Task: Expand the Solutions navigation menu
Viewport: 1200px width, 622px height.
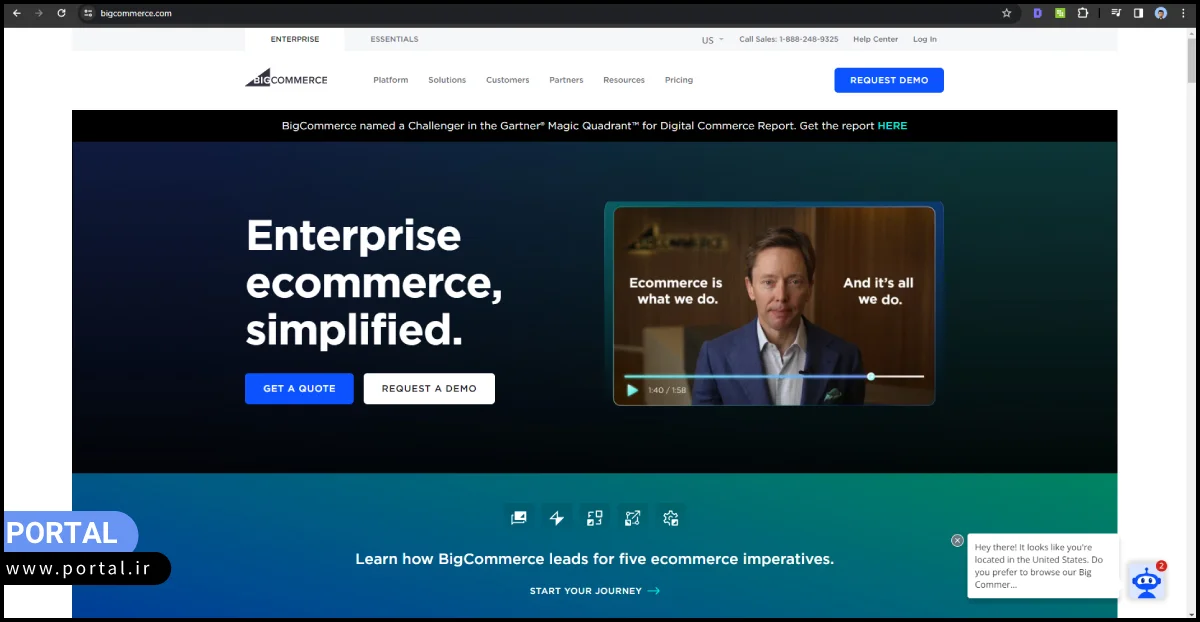Action: tap(447, 80)
